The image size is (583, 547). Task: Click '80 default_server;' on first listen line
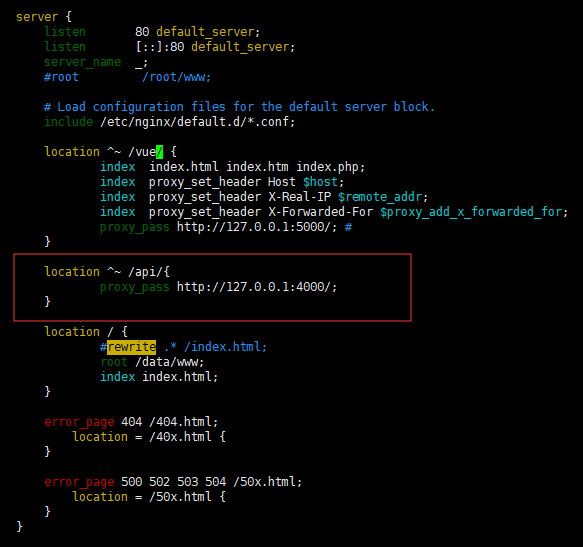pos(197,32)
